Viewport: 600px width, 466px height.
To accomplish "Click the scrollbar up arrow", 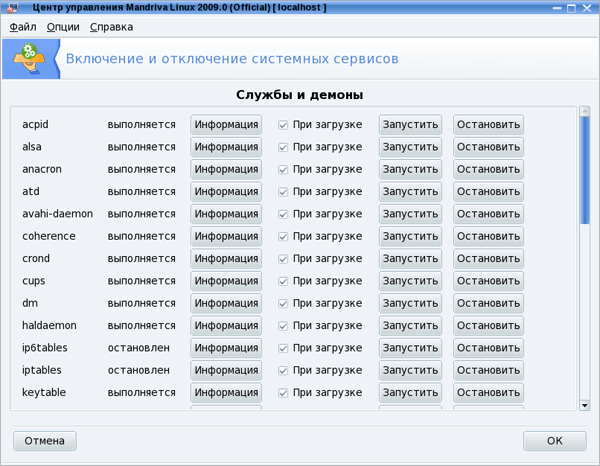I will point(584,111).
